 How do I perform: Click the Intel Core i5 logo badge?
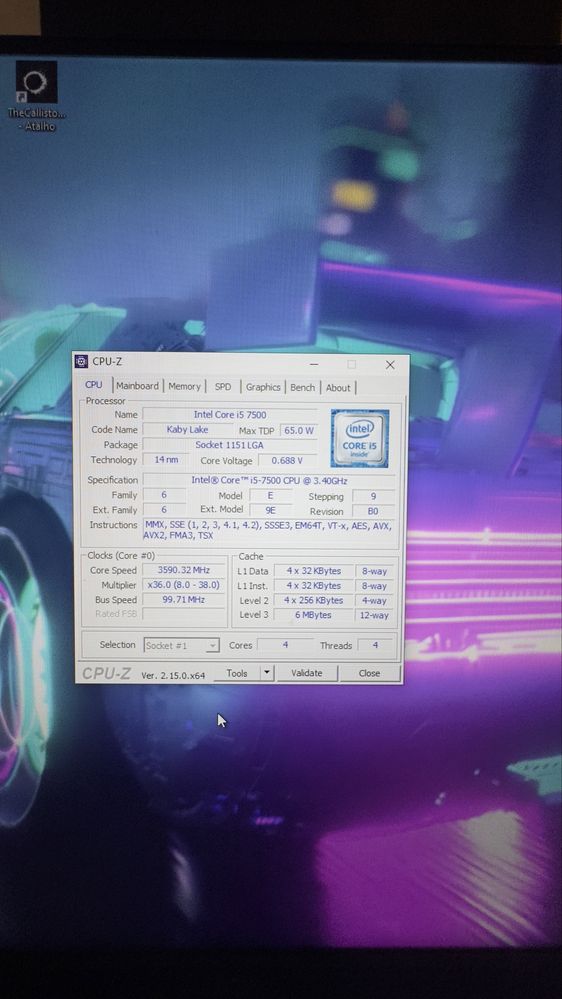[x=360, y=438]
